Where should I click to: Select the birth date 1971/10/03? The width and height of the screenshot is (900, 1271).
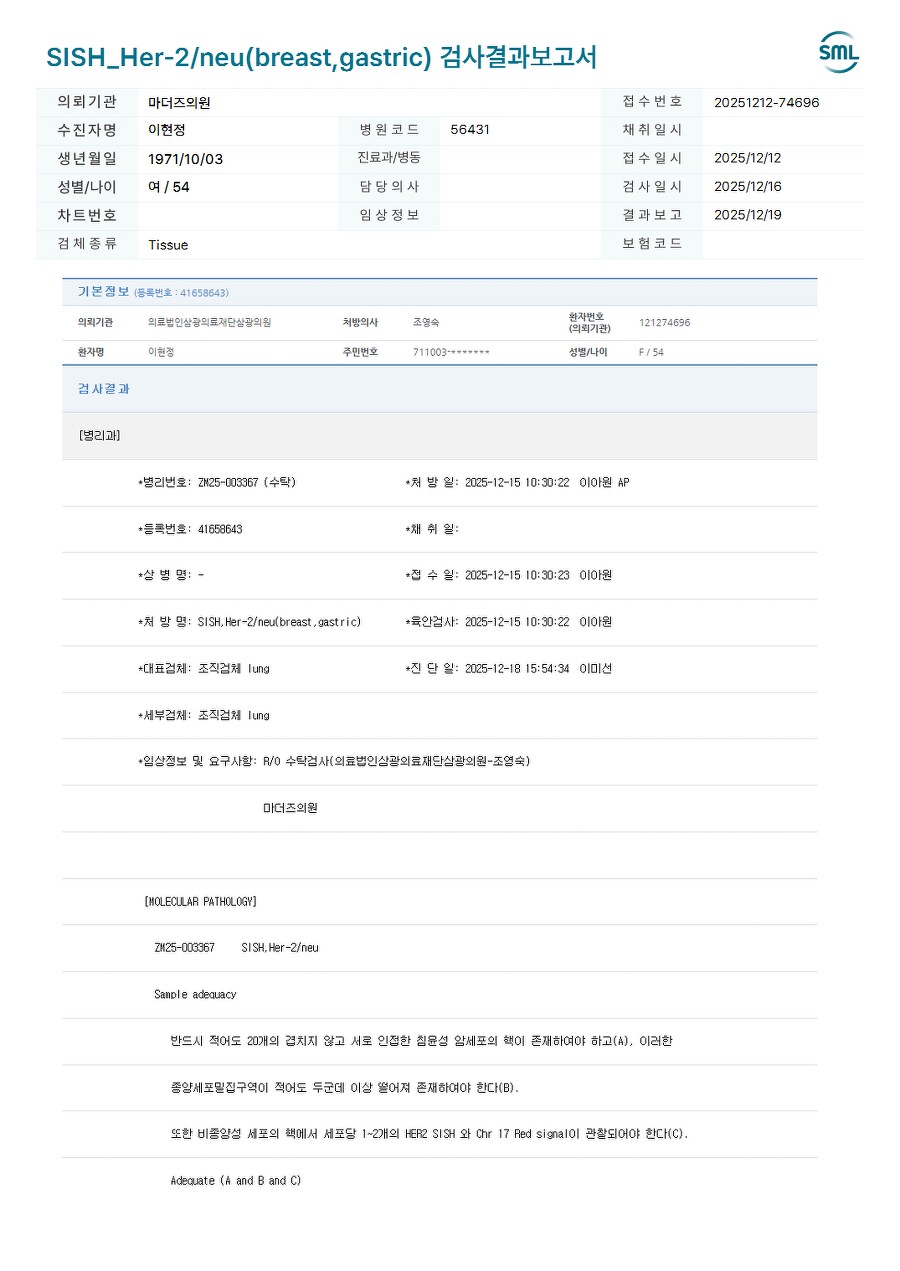coord(186,158)
